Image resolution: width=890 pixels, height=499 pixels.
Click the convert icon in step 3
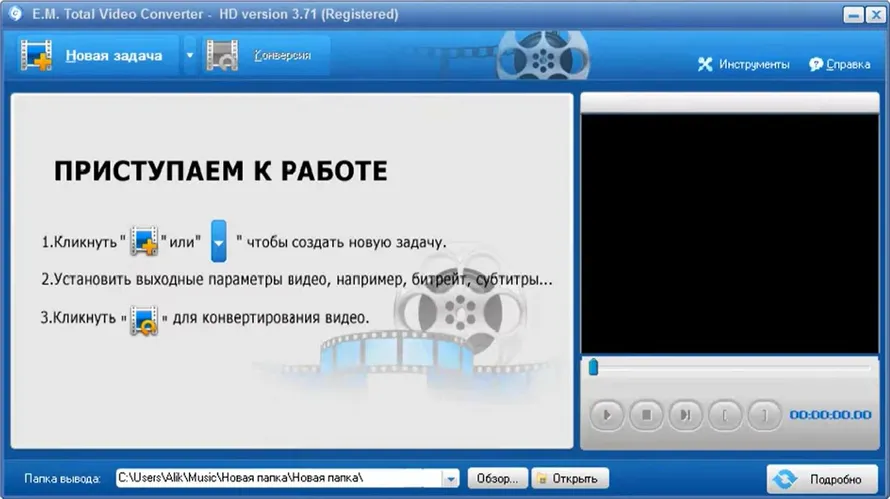pyautogui.click(x=144, y=320)
